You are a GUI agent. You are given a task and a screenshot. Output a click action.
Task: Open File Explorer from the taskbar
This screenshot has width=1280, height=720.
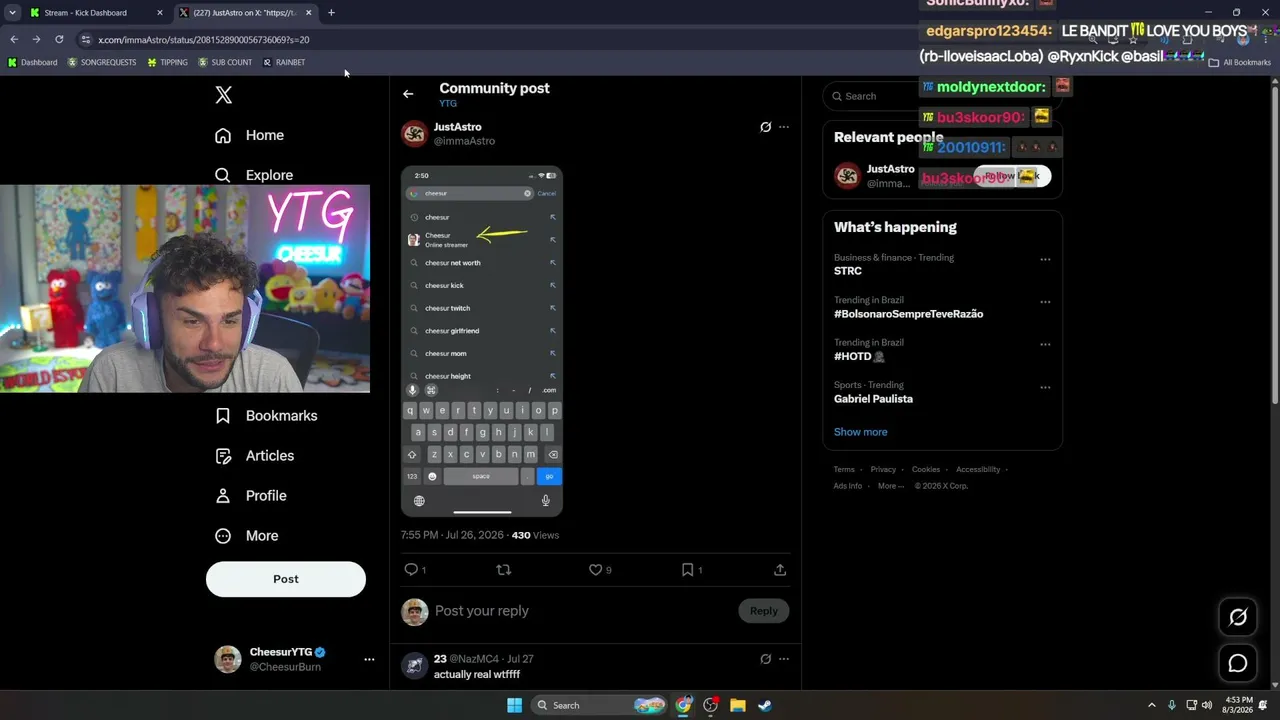click(737, 705)
